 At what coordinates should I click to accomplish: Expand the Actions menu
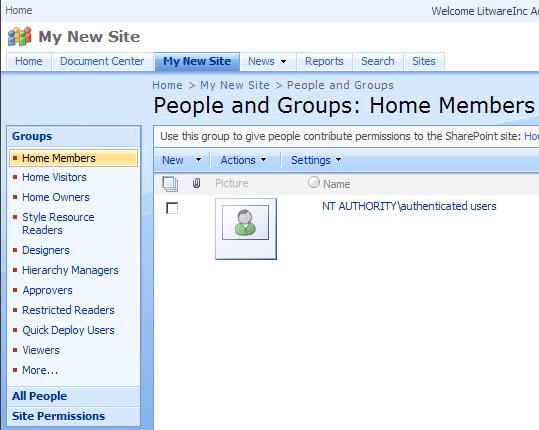243,160
